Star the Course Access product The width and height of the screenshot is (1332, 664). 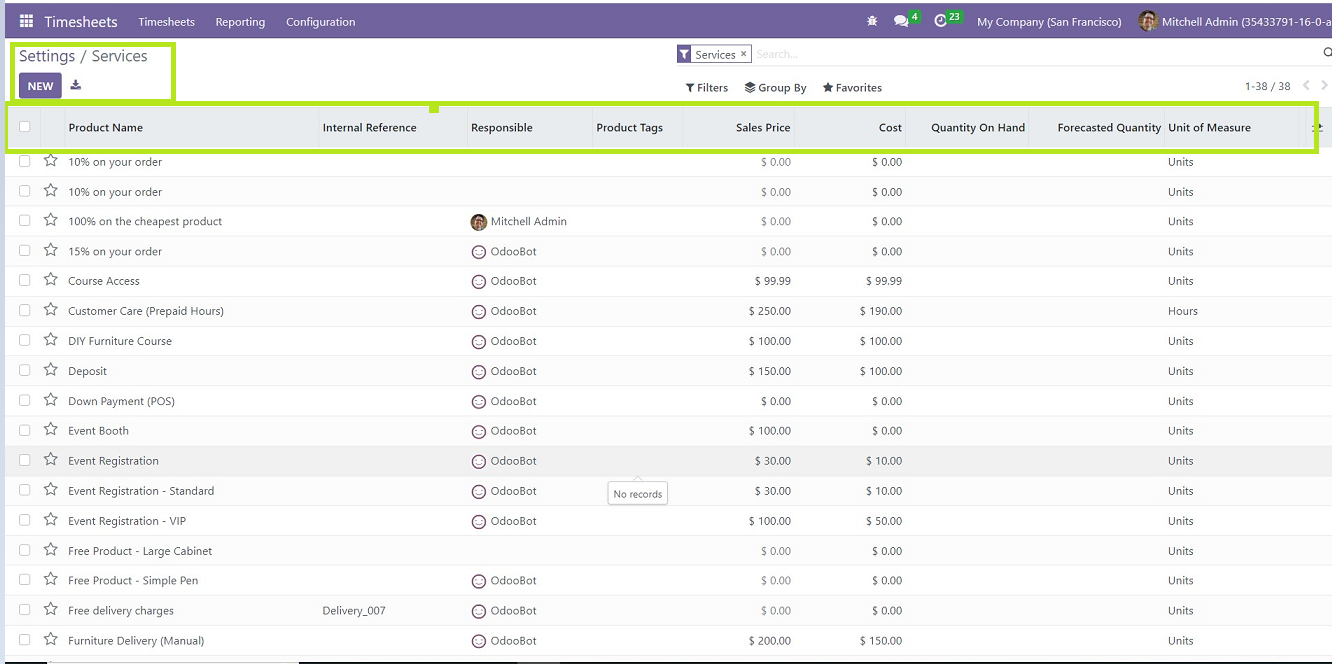[50, 280]
